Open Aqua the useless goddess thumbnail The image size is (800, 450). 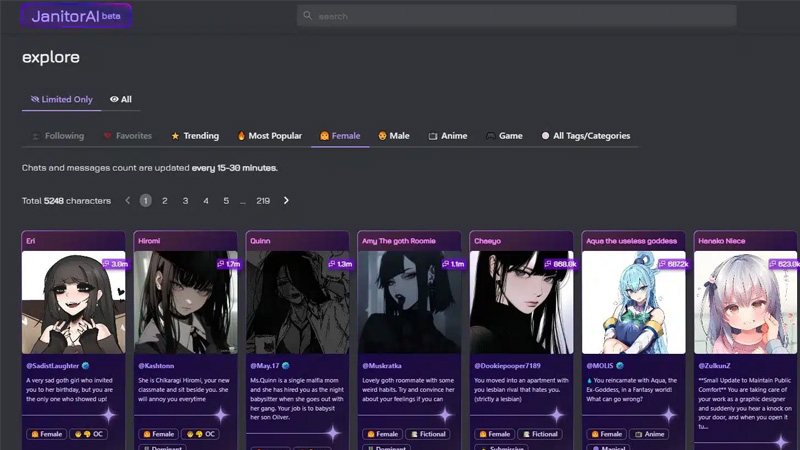click(633, 302)
